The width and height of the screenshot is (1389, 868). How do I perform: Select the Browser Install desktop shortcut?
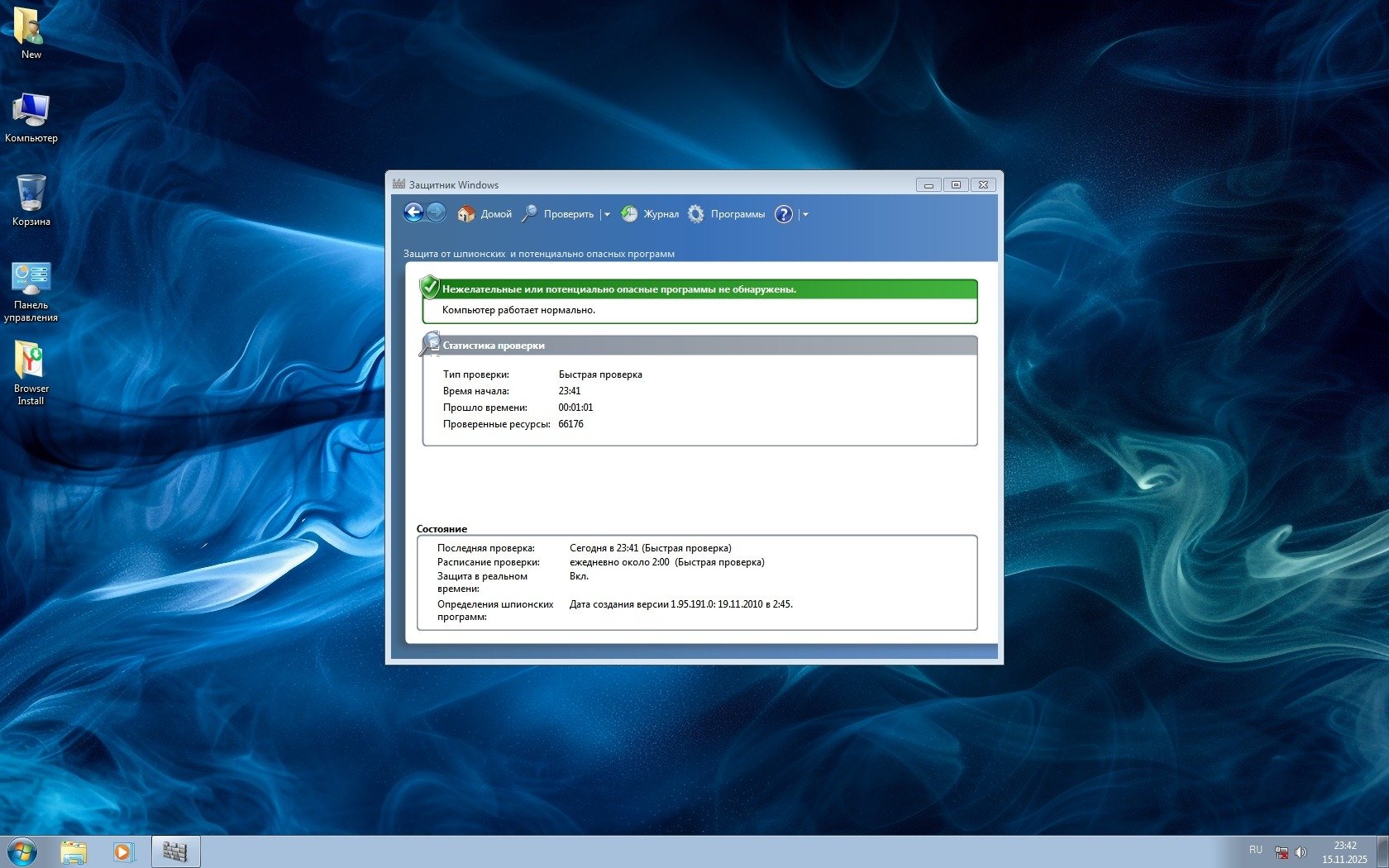(31, 372)
